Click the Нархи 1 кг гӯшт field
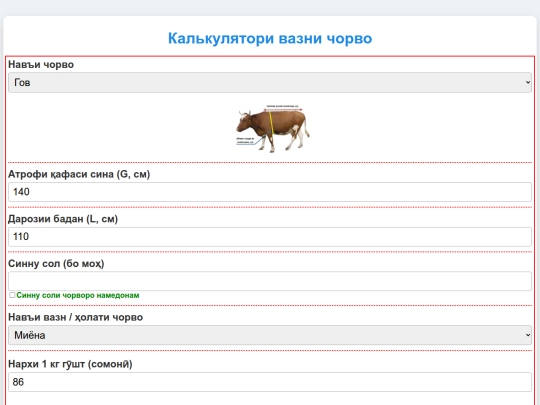This screenshot has height=405, width=540. pos(270,382)
